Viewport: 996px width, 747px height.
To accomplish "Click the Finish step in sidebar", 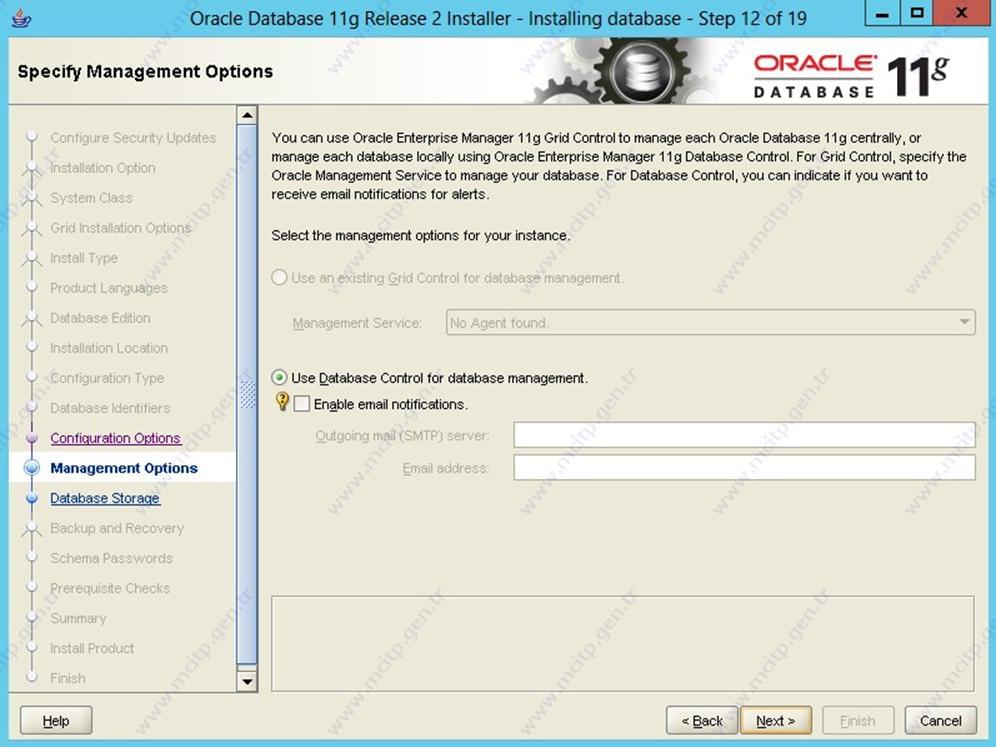I will point(68,678).
